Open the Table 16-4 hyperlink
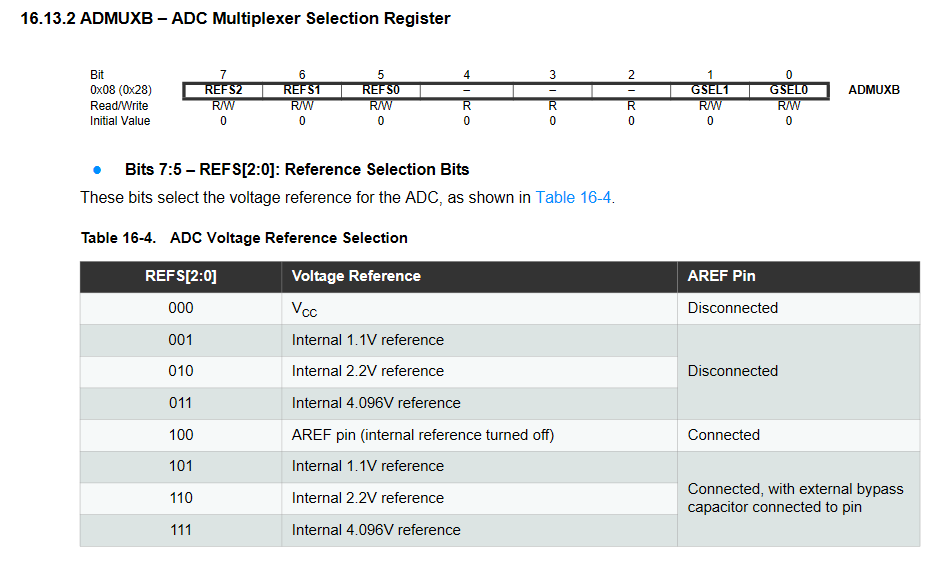This screenshot has height=565, width=948. click(x=573, y=198)
